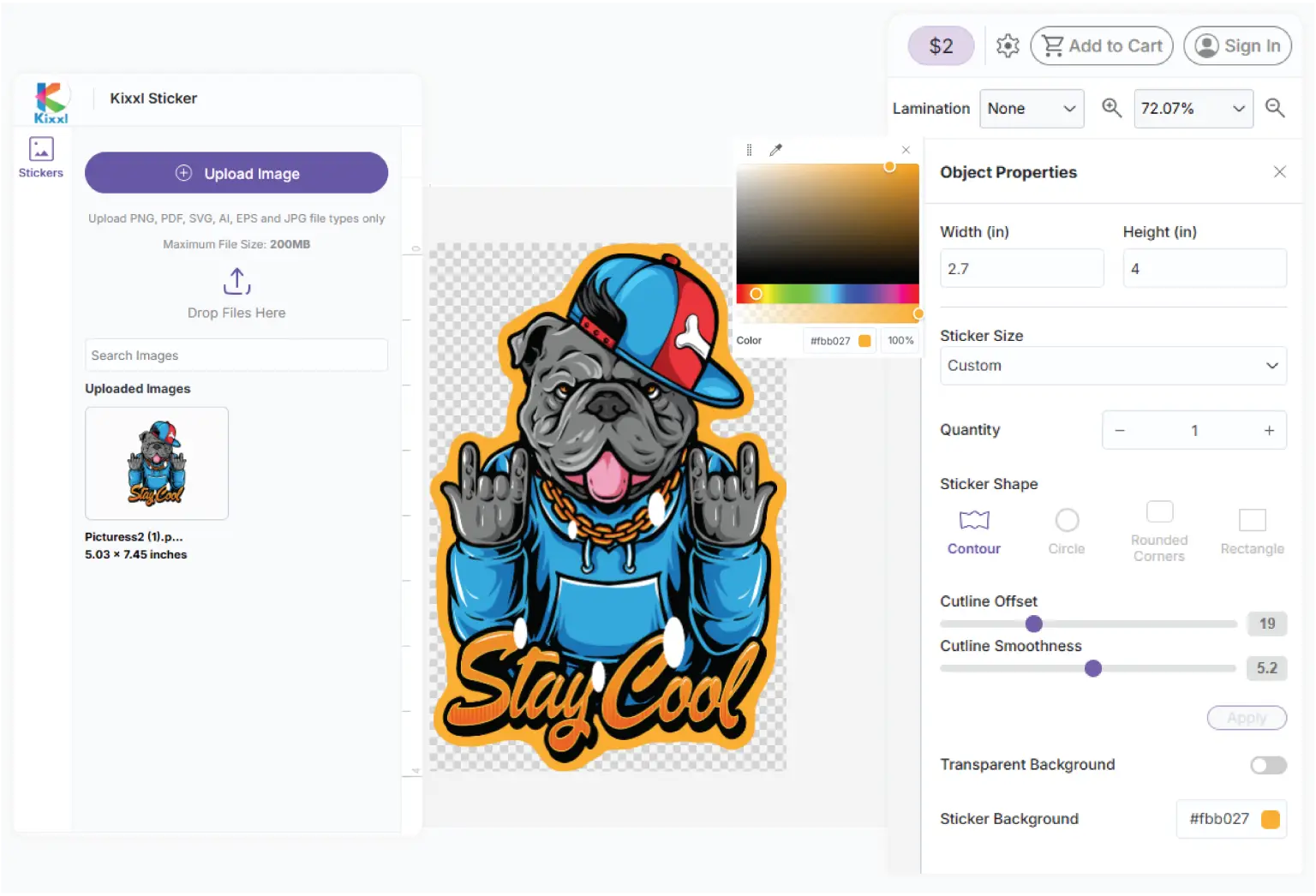Click the Upload Image button

(236, 173)
